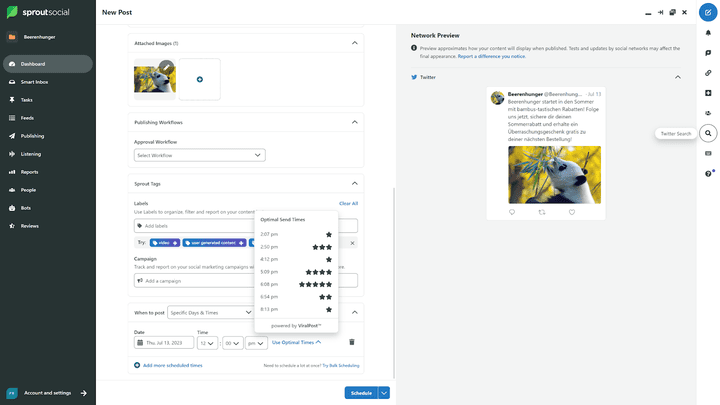Click the Schedule button
The width and height of the screenshot is (720, 405).
(361, 393)
